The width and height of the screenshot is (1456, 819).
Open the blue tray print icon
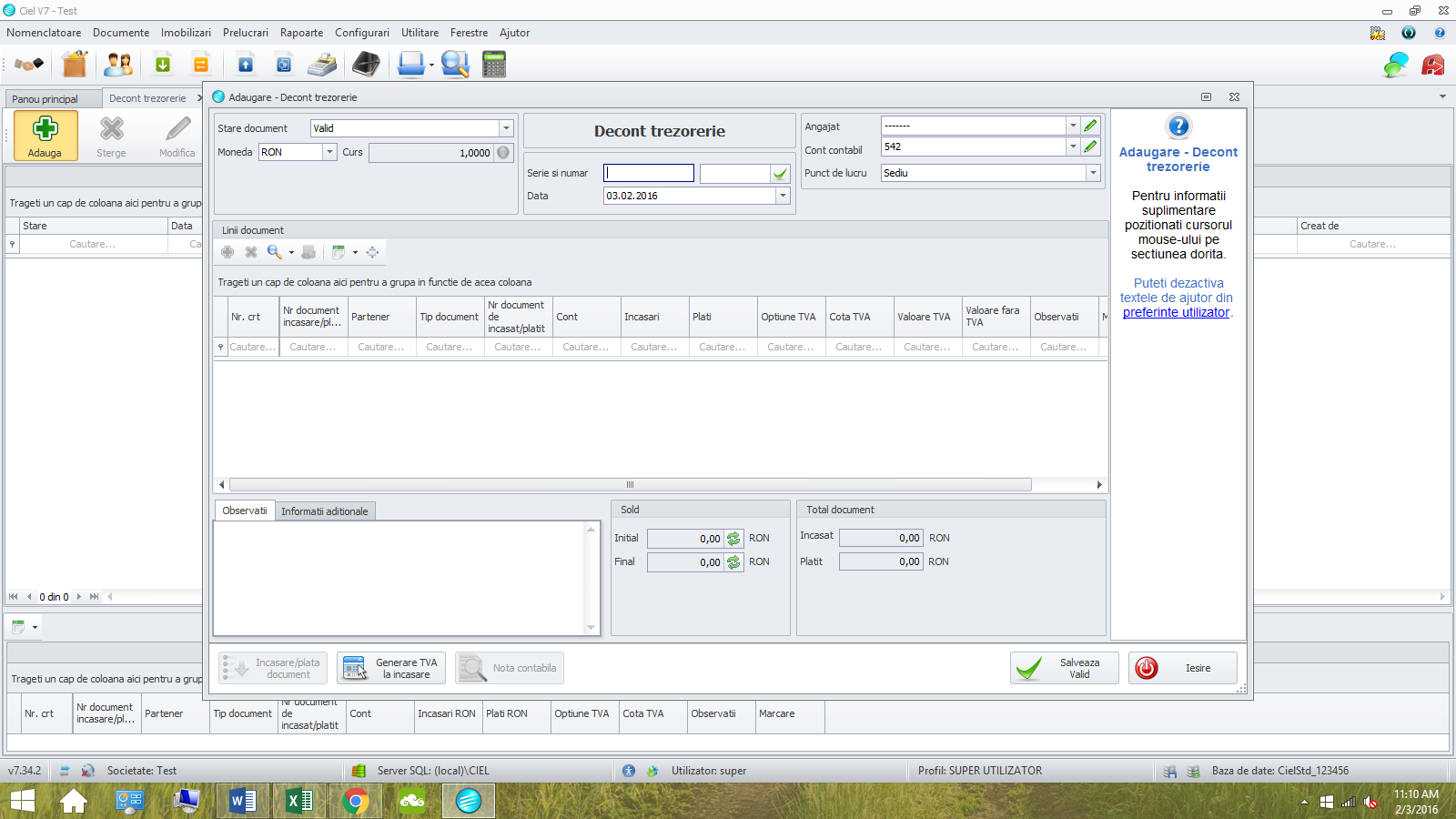pos(411,65)
